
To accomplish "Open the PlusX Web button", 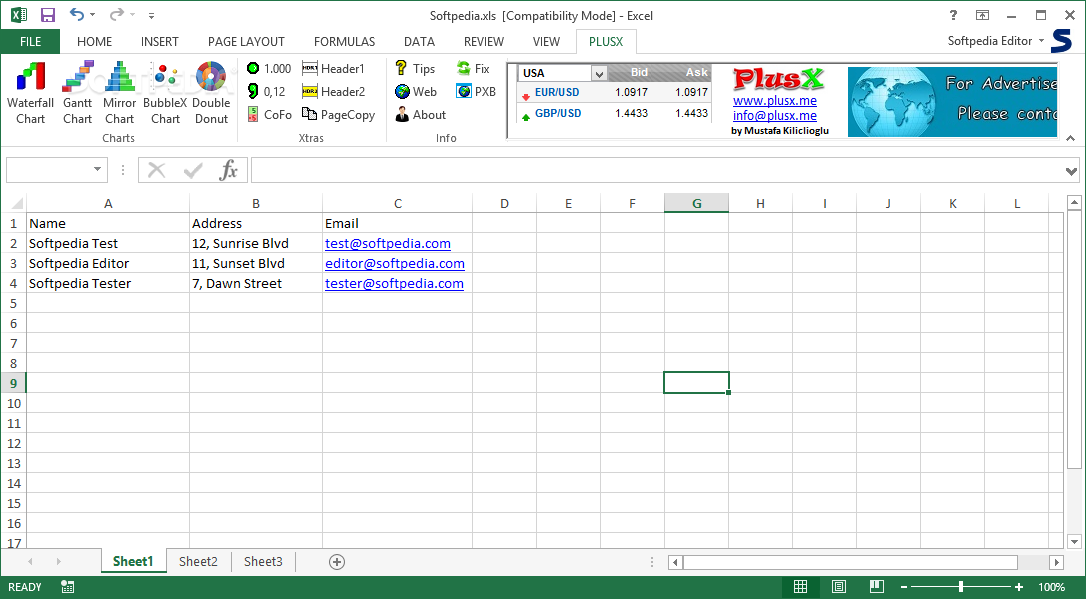I will (416, 91).
